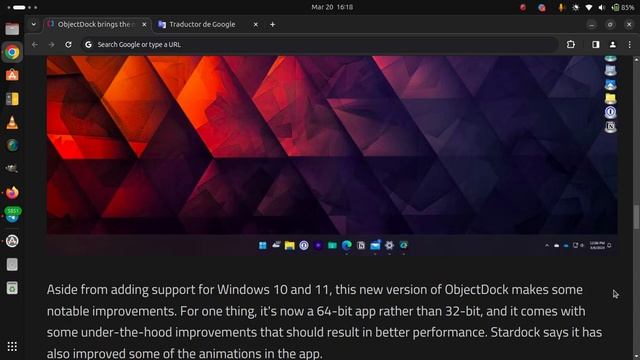Open Telegram with the 5851 badge

[12, 215]
